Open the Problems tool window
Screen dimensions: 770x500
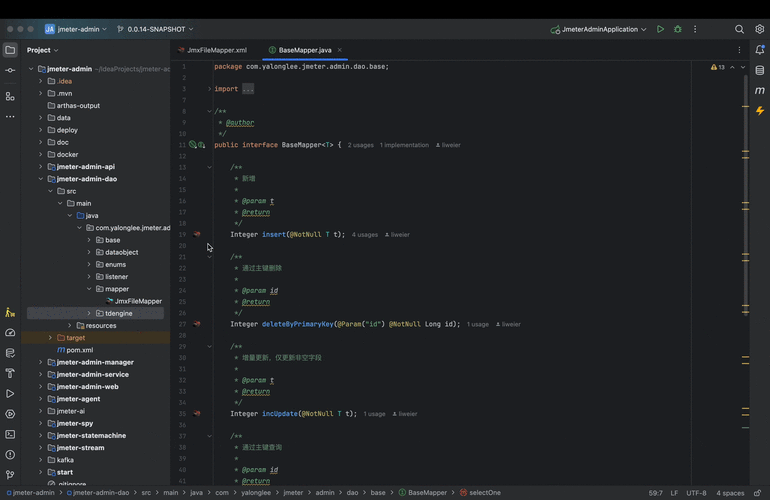pyautogui.click(x=10, y=454)
